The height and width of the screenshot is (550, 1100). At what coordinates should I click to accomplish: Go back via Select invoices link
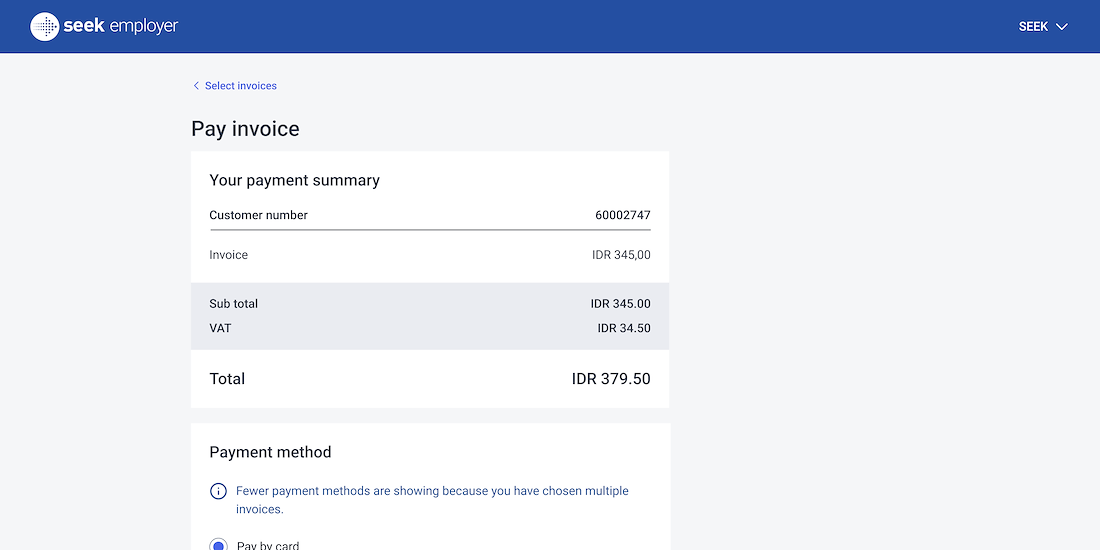(240, 86)
